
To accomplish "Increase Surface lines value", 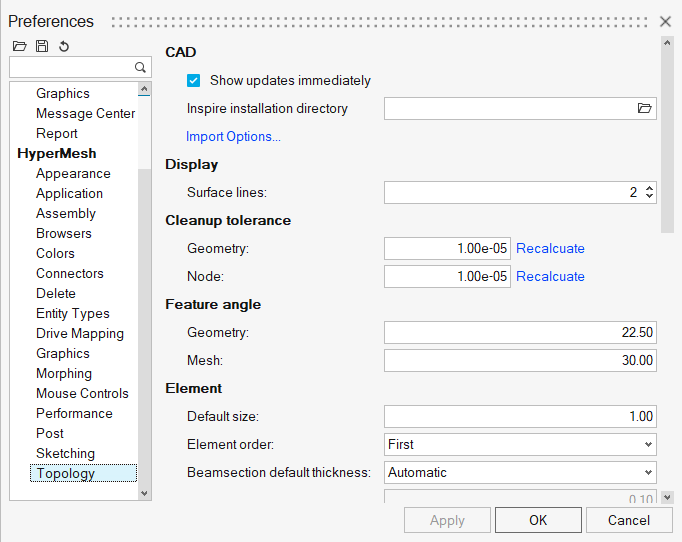I will click(x=649, y=188).
